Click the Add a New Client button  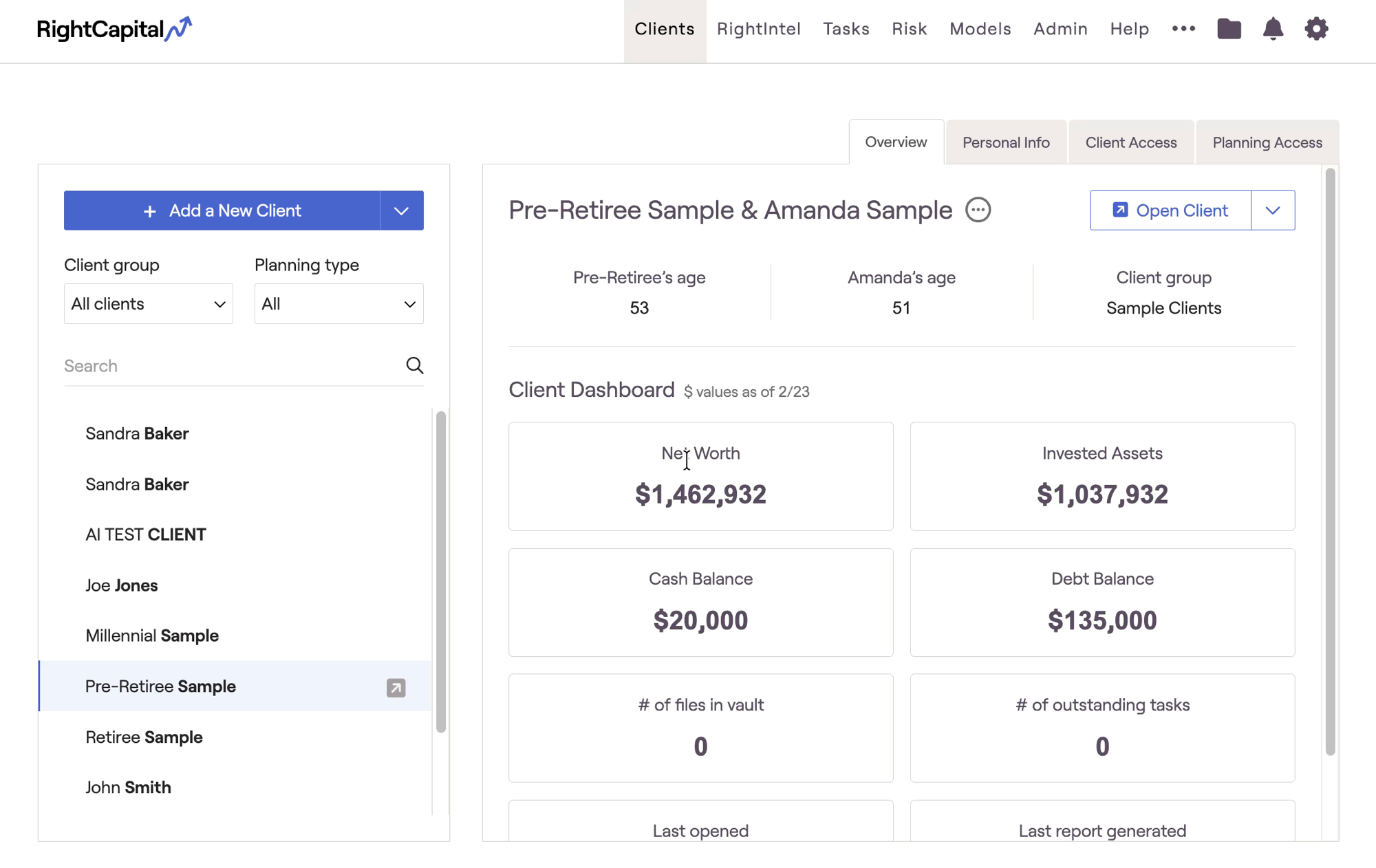click(x=222, y=210)
